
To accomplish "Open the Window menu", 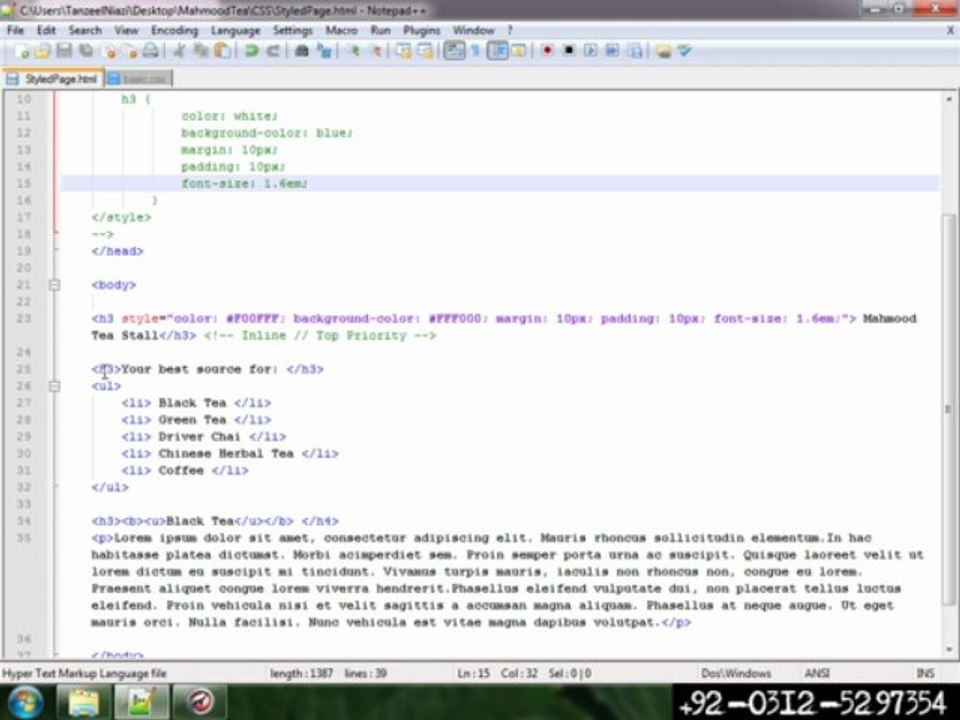I will [473, 30].
